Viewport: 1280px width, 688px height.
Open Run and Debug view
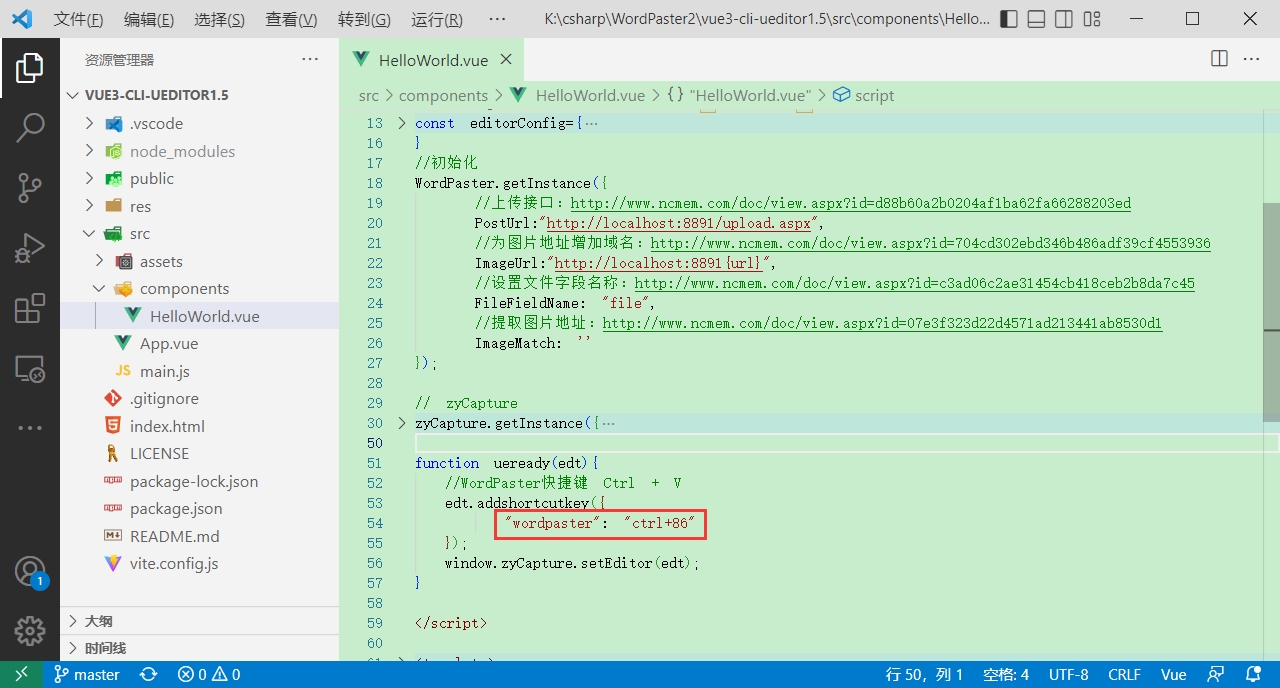29,247
